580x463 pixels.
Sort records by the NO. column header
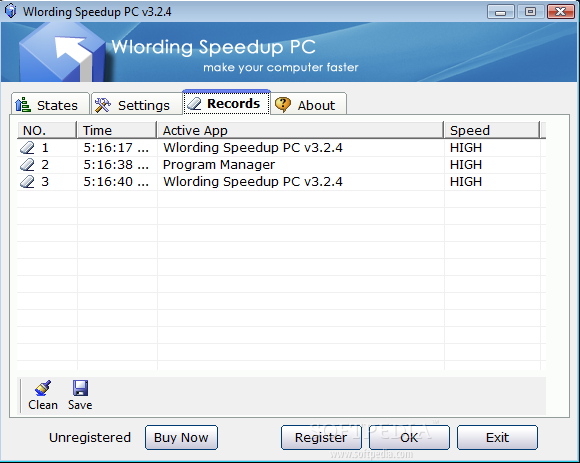click(47, 130)
